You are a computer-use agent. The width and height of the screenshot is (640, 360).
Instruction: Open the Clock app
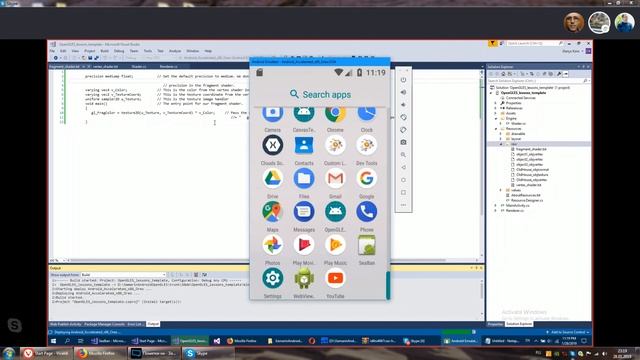tap(367, 115)
